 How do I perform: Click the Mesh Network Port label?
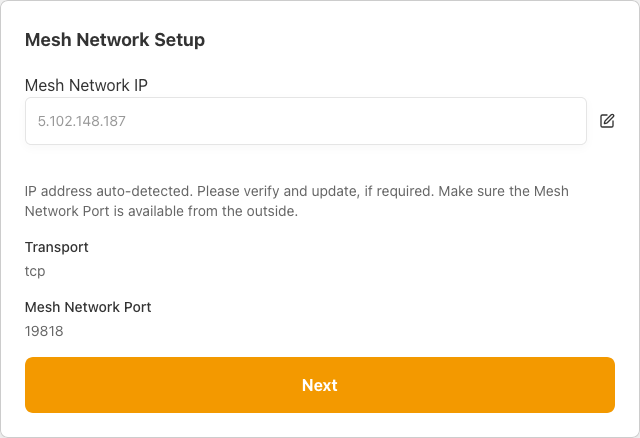click(x=88, y=307)
